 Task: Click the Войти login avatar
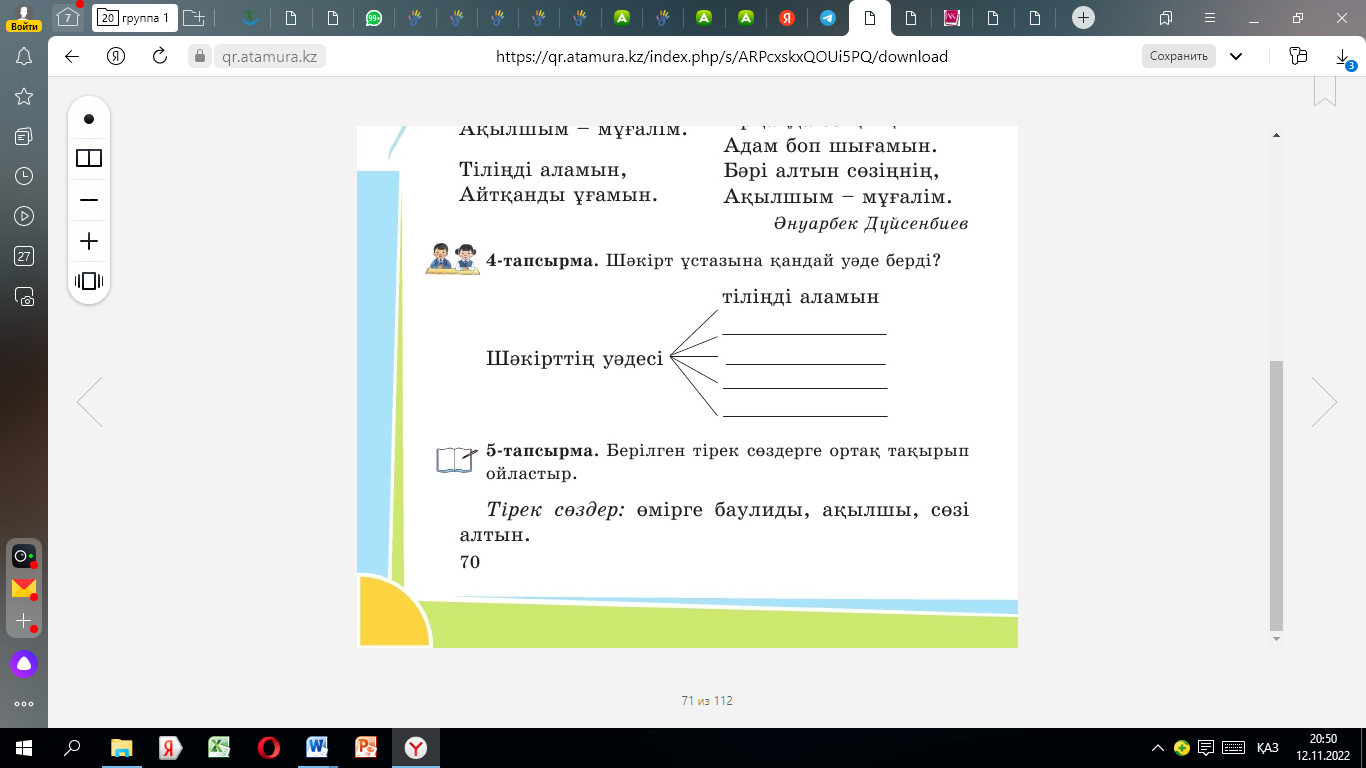click(24, 17)
